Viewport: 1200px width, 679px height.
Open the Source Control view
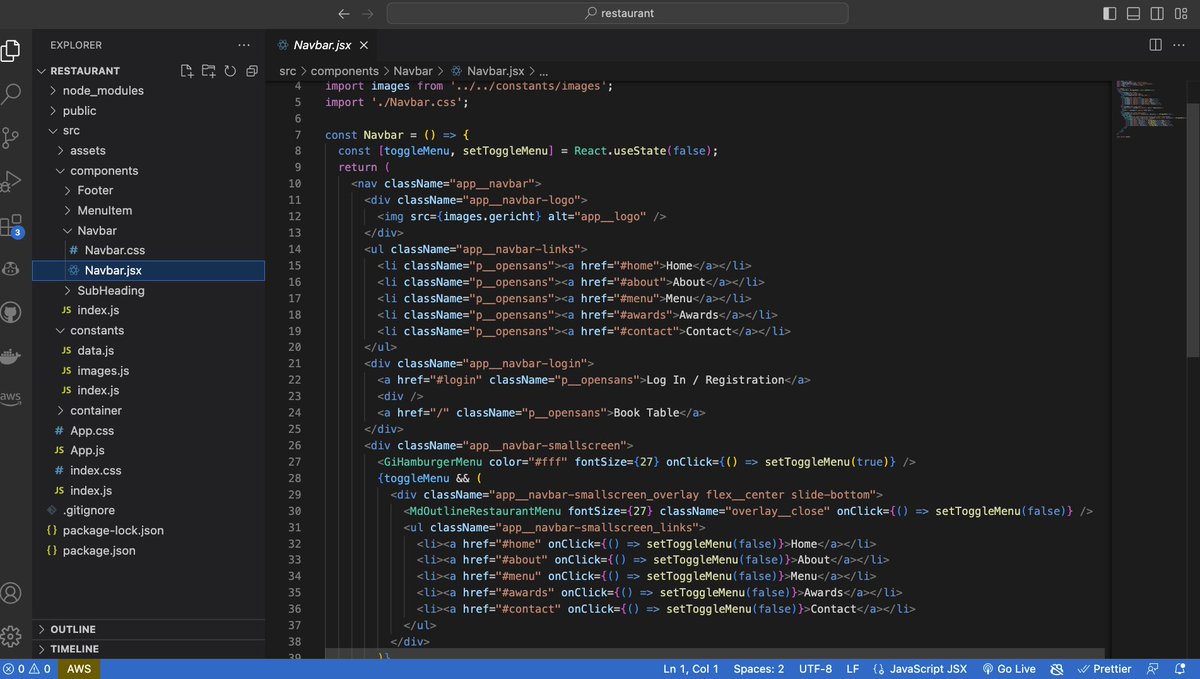point(11,138)
